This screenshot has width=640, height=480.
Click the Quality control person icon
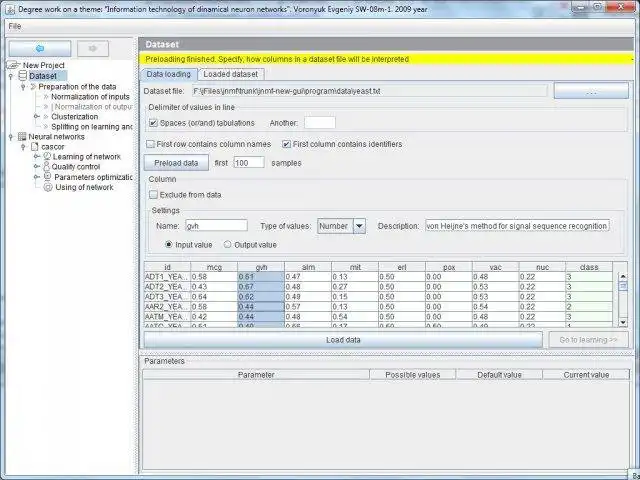pyautogui.click(x=46, y=166)
